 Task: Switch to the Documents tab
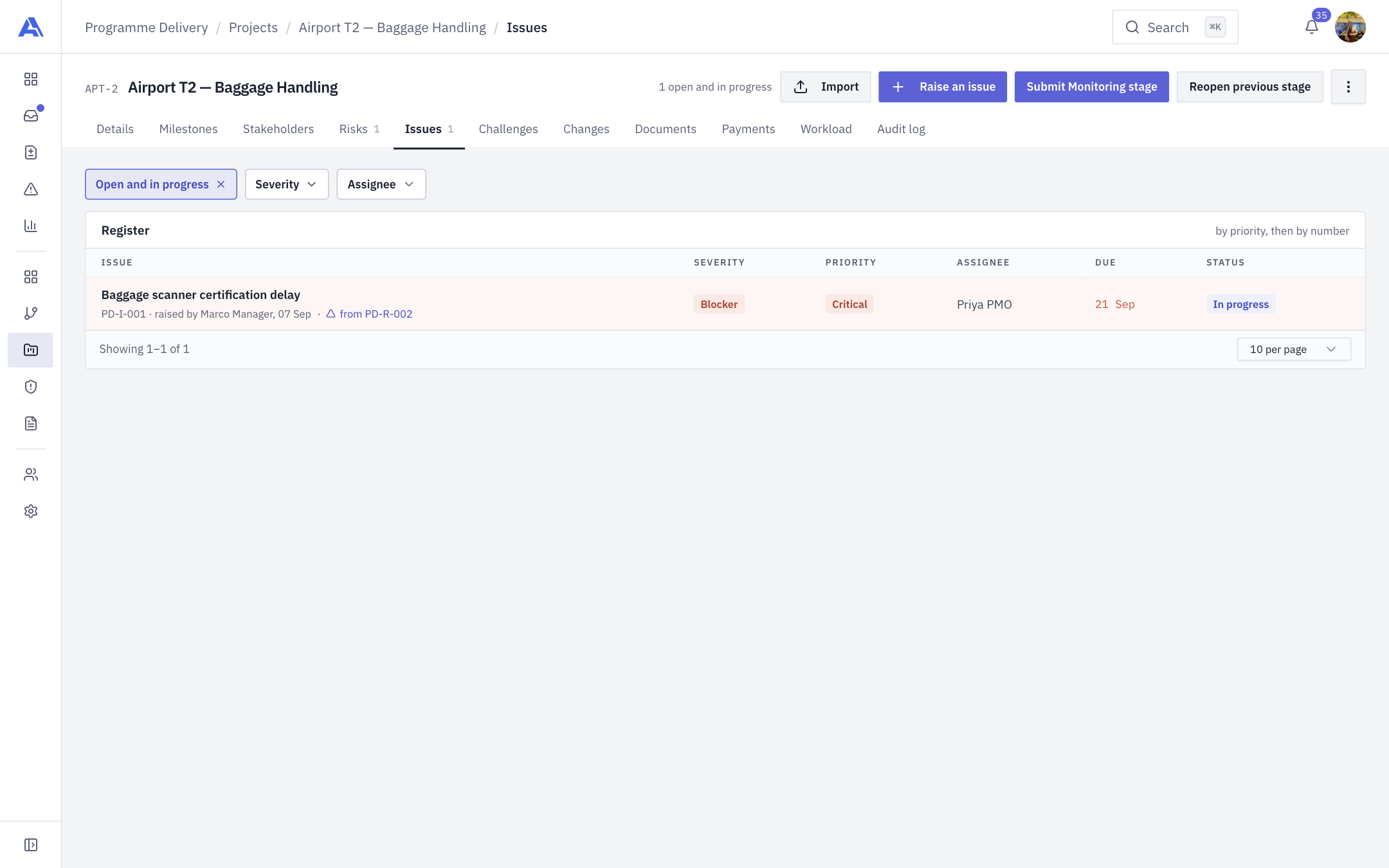pos(666,129)
